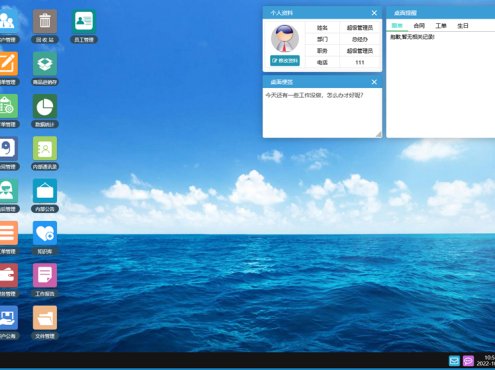Click the taskbar clock
Viewport: 495px width, 370px height.
pos(486,361)
